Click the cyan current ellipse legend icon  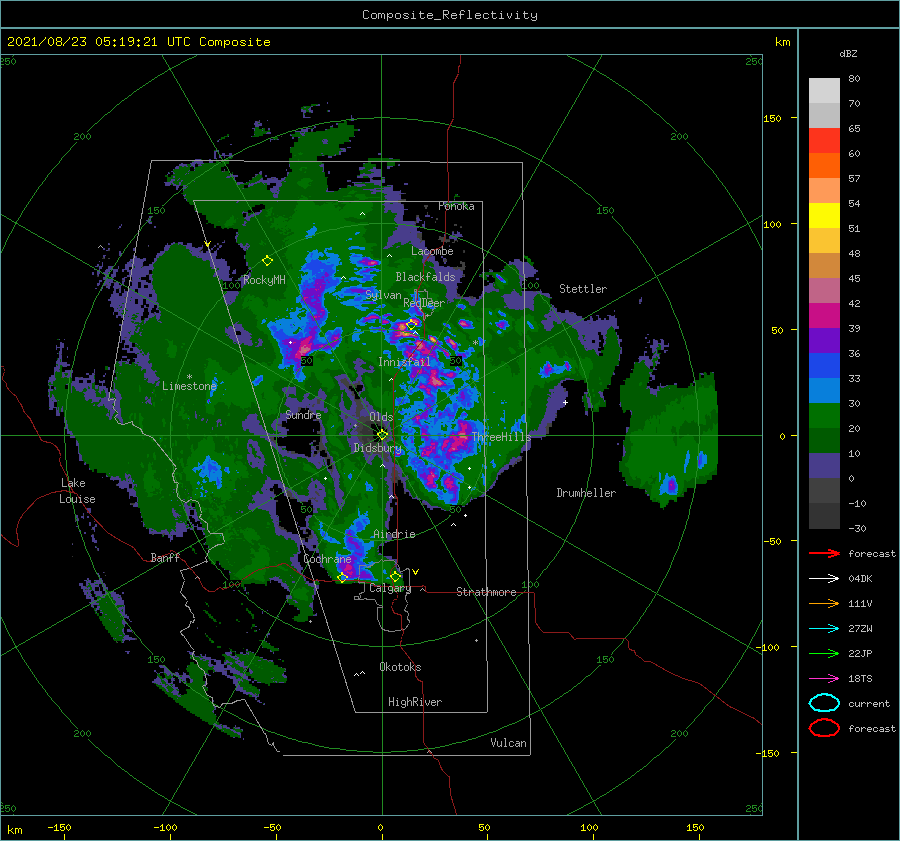coord(824,703)
